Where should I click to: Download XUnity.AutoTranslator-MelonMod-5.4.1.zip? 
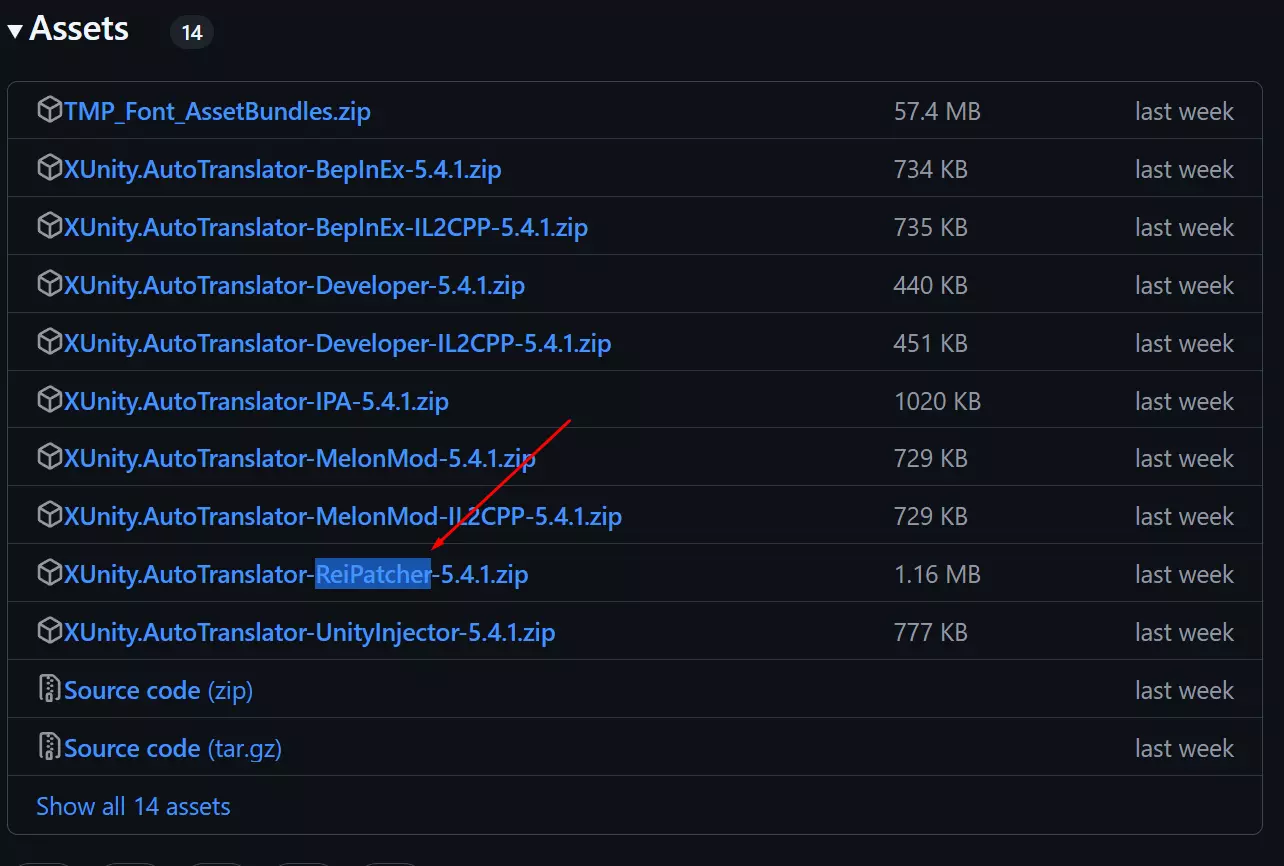pos(300,458)
